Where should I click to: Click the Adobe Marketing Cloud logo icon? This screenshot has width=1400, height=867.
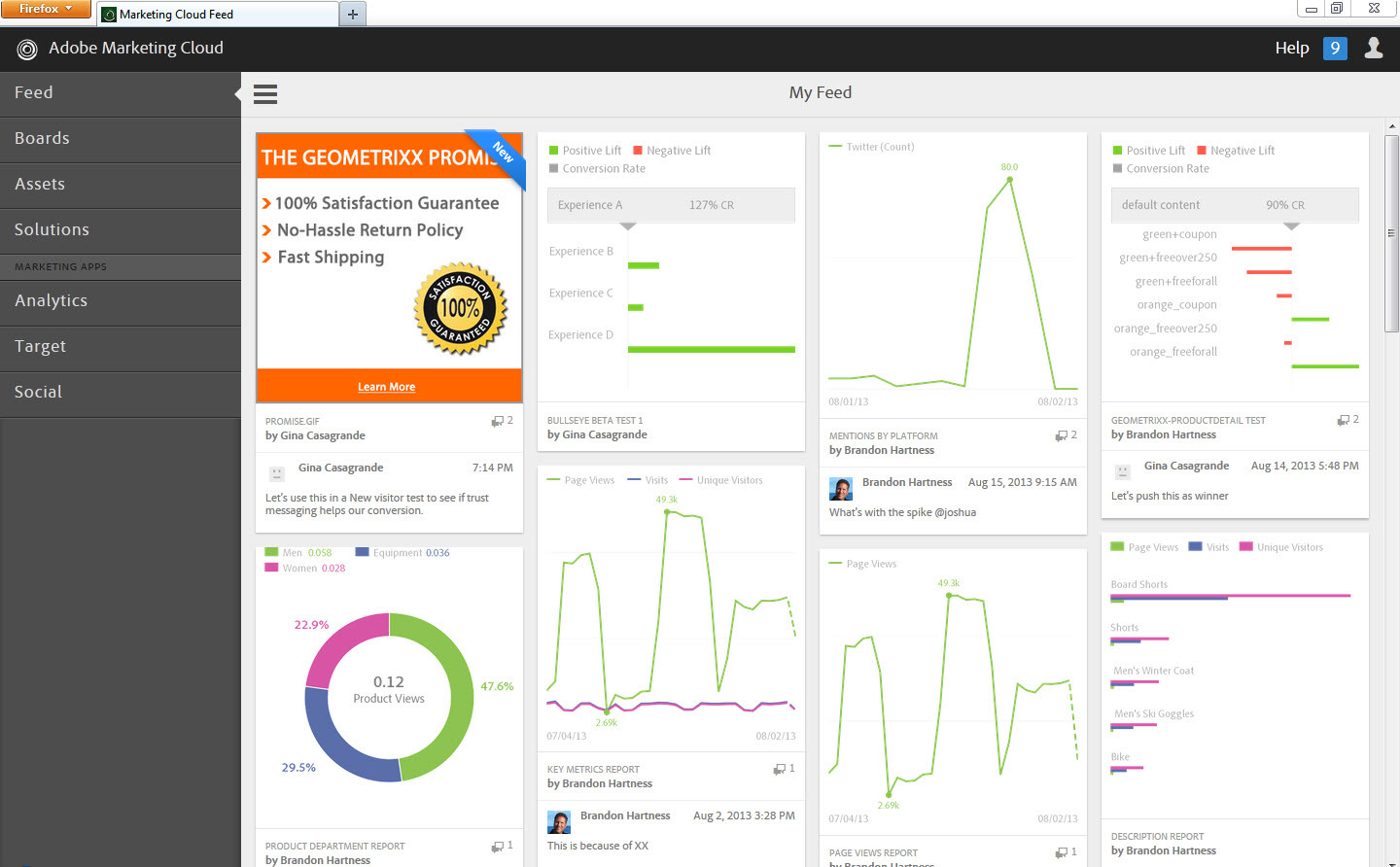[x=27, y=49]
